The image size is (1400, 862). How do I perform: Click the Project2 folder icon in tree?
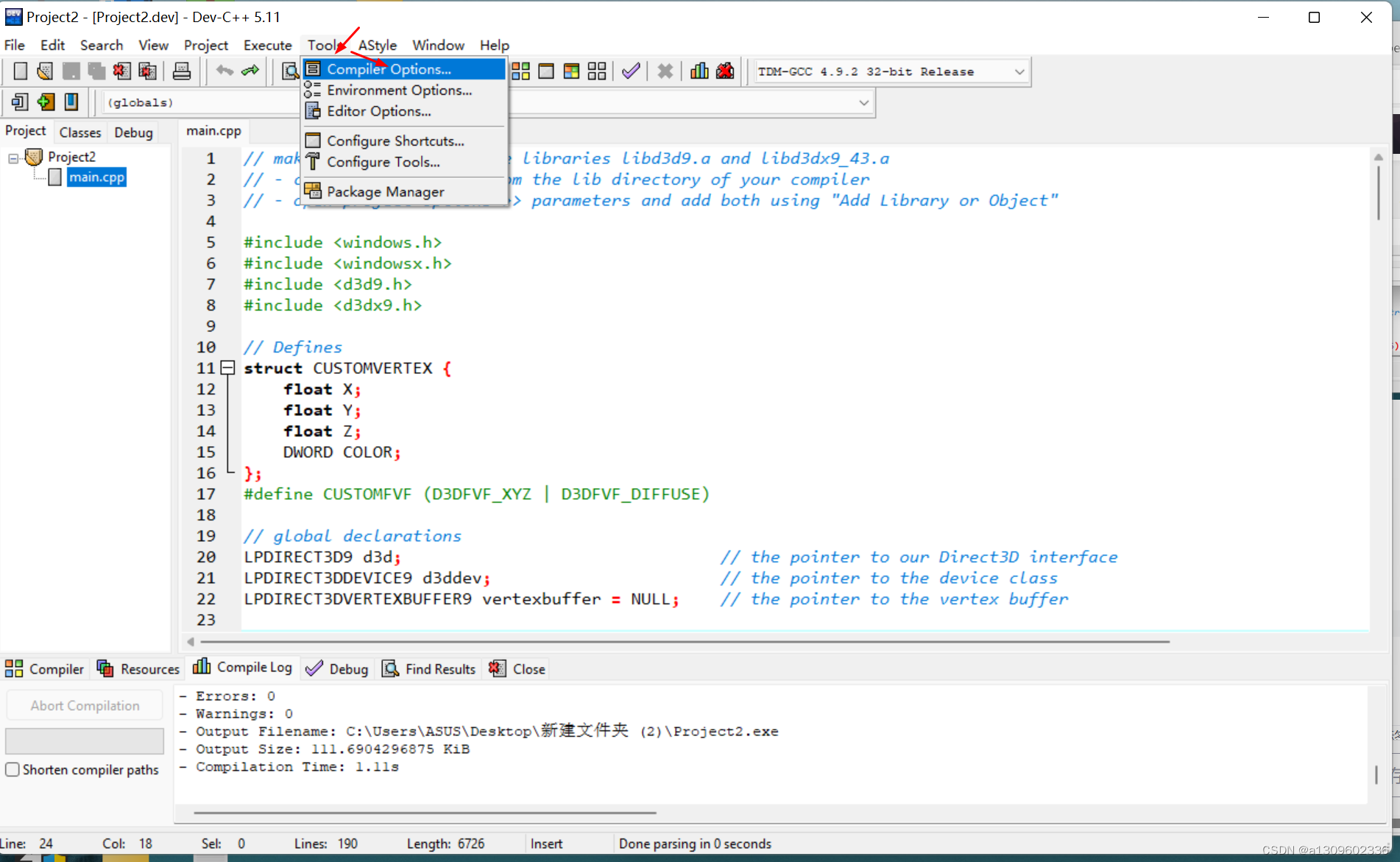(x=34, y=157)
